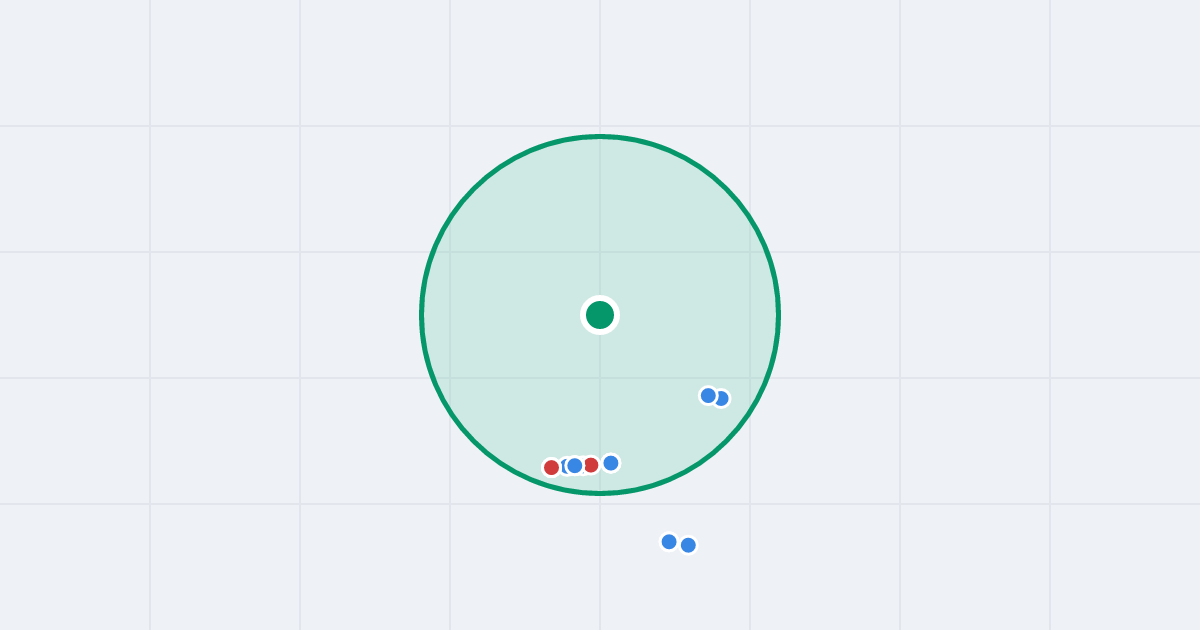Click the right blue marker outside the circle
The width and height of the screenshot is (1200, 630).
tap(688, 545)
